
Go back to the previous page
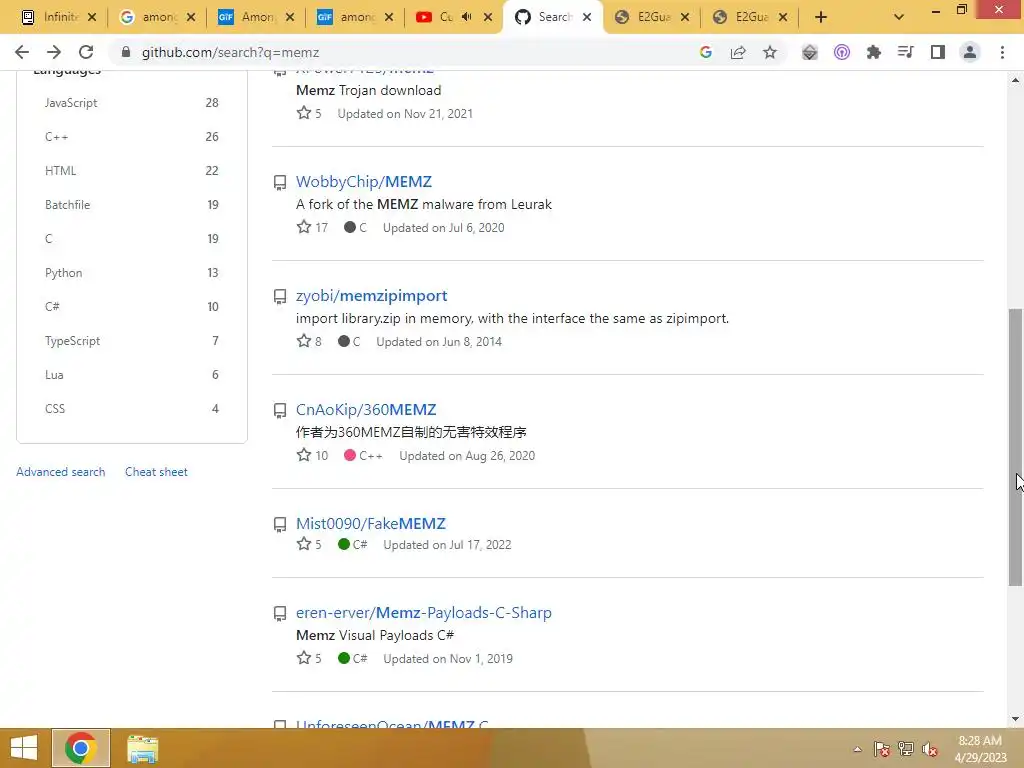pos(22,52)
